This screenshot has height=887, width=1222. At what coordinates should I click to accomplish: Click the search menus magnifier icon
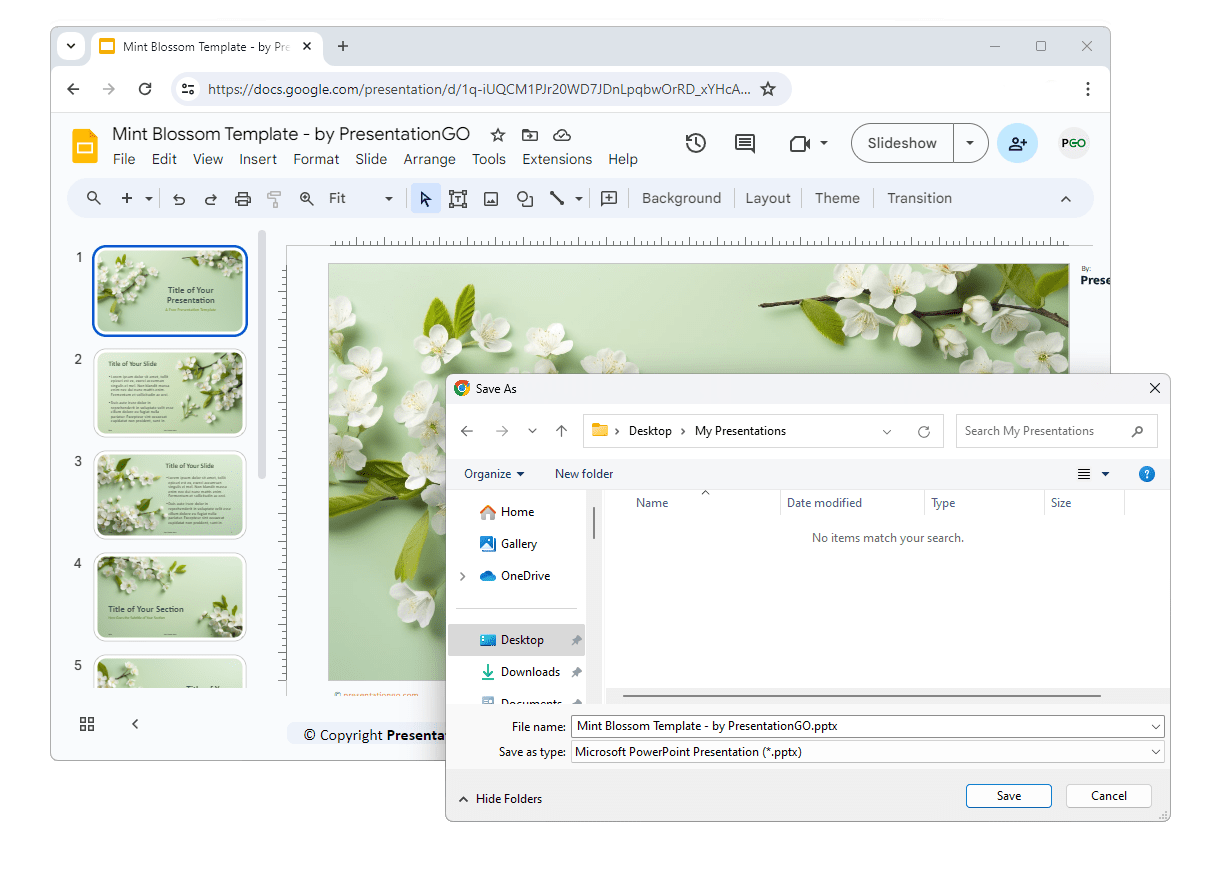(94, 198)
